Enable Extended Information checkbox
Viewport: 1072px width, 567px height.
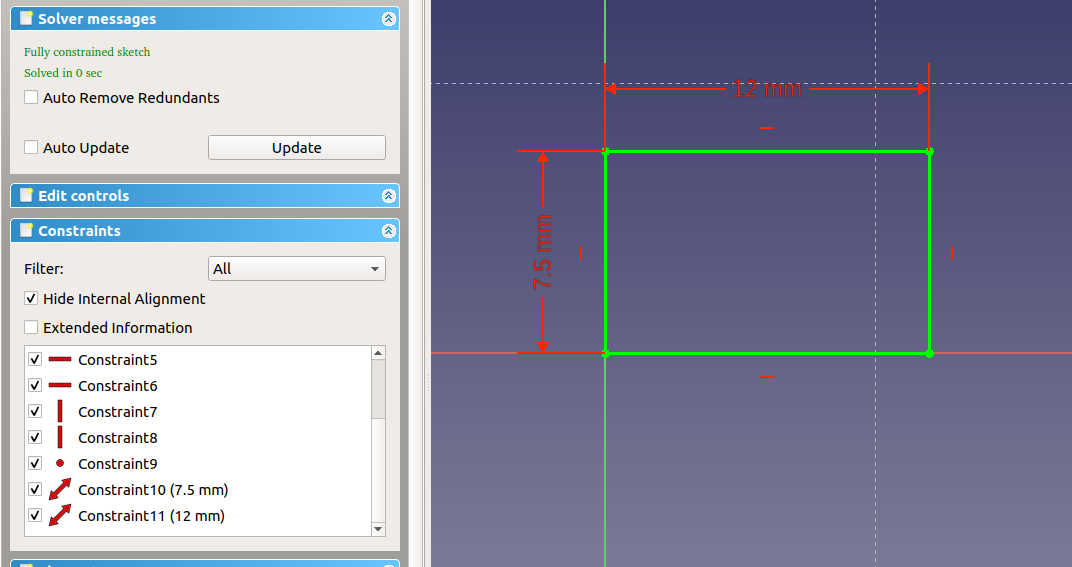point(32,328)
